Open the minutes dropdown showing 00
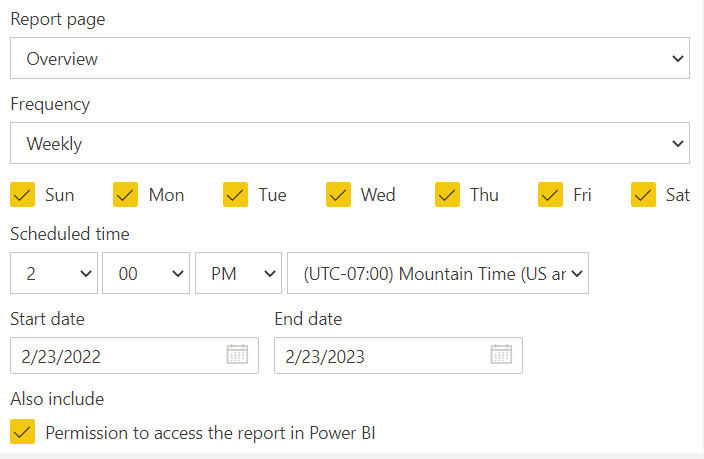Viewport: 704px width, 459px height. tap(146, 273)
